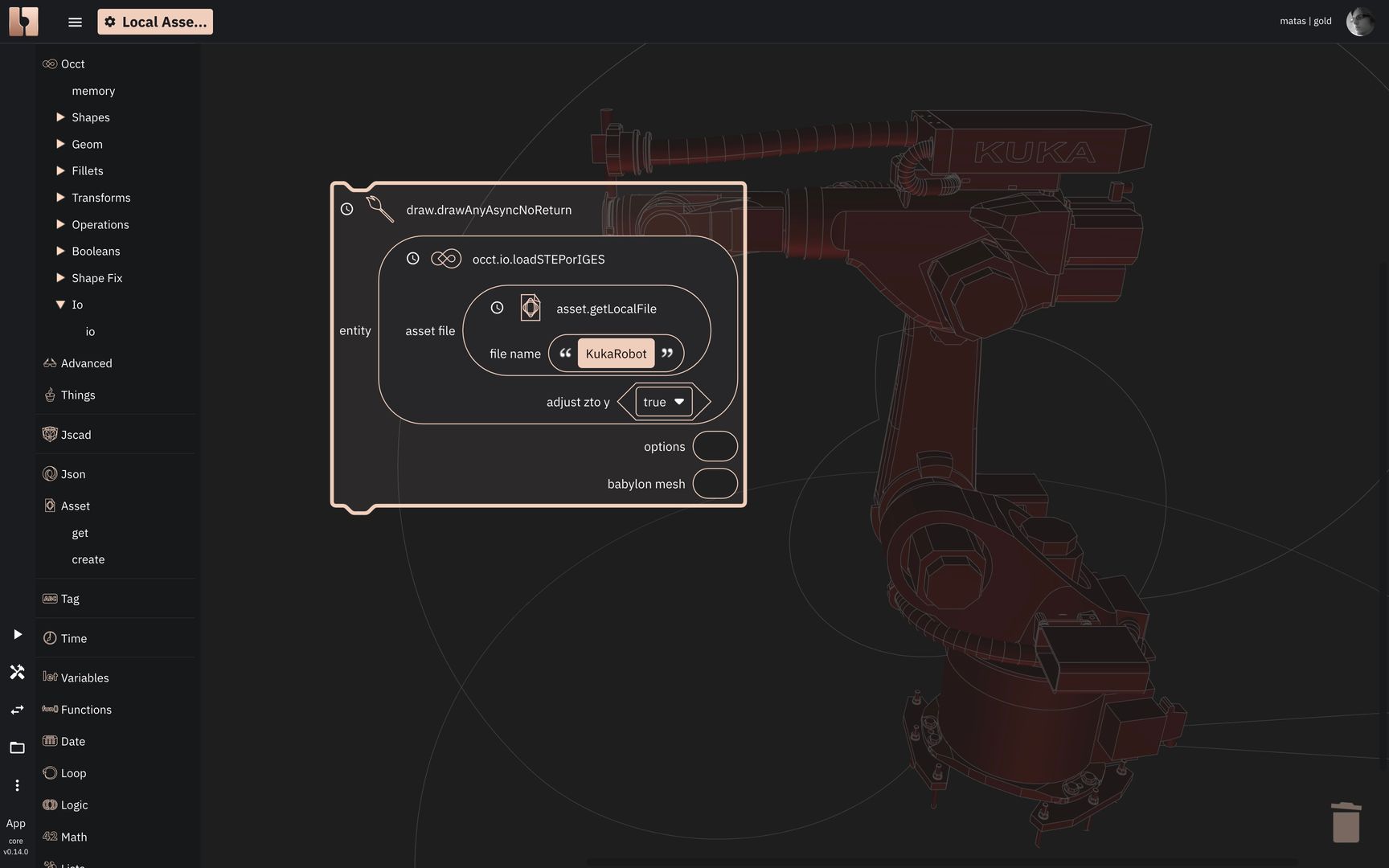Open the user profile avatar
The height and width of the screenshot is (868, 1389).
click(x=1360, y=22)
